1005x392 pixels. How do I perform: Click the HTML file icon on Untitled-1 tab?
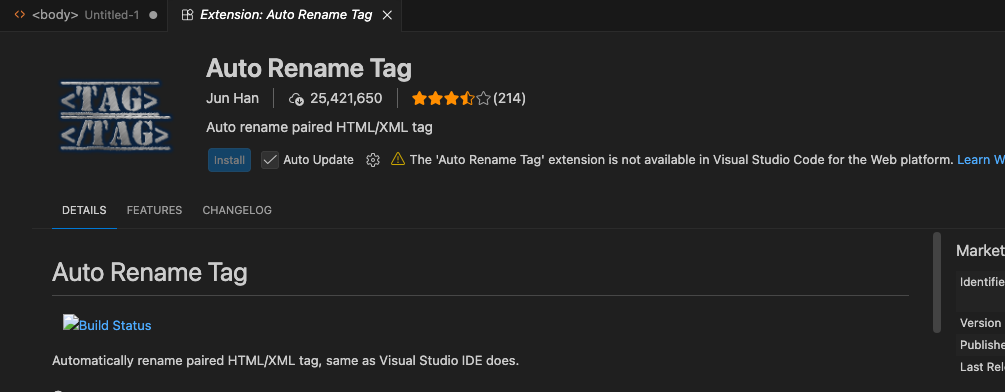[20, 15]
